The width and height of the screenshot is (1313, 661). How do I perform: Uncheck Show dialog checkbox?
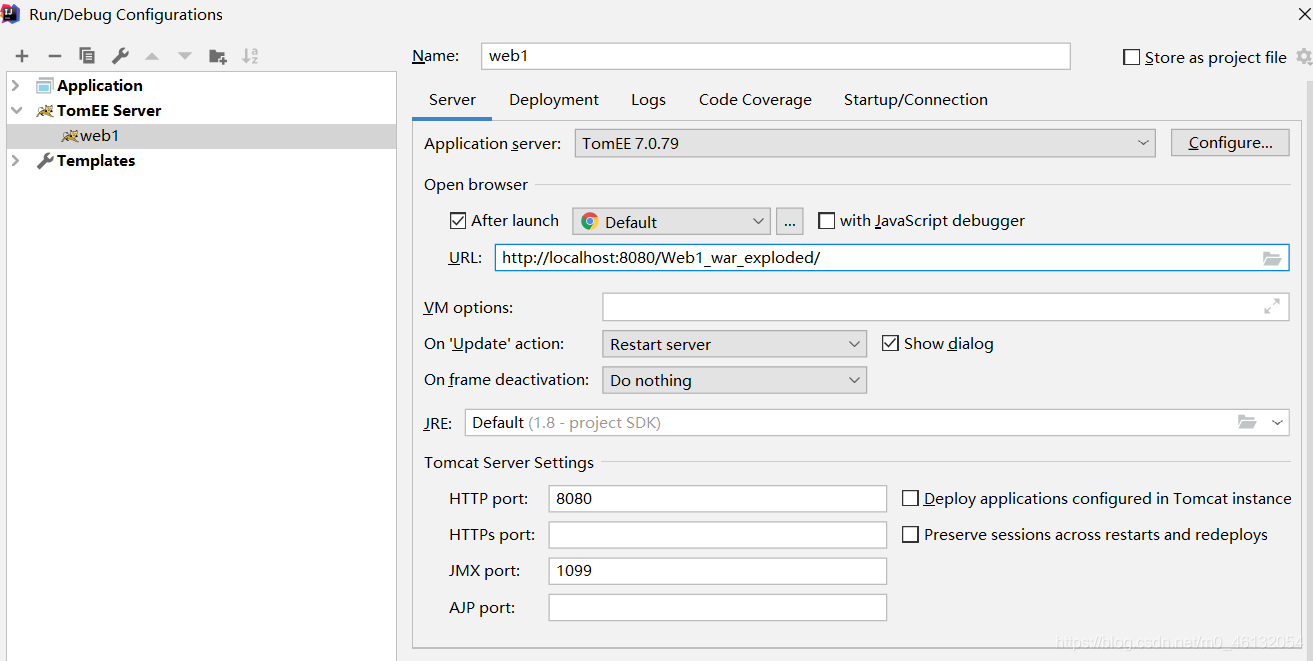pos(890,343)
